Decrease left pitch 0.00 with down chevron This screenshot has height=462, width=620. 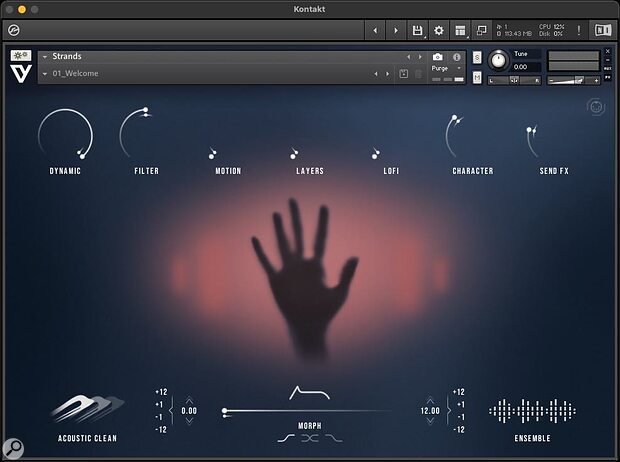[x=189, y=421]
